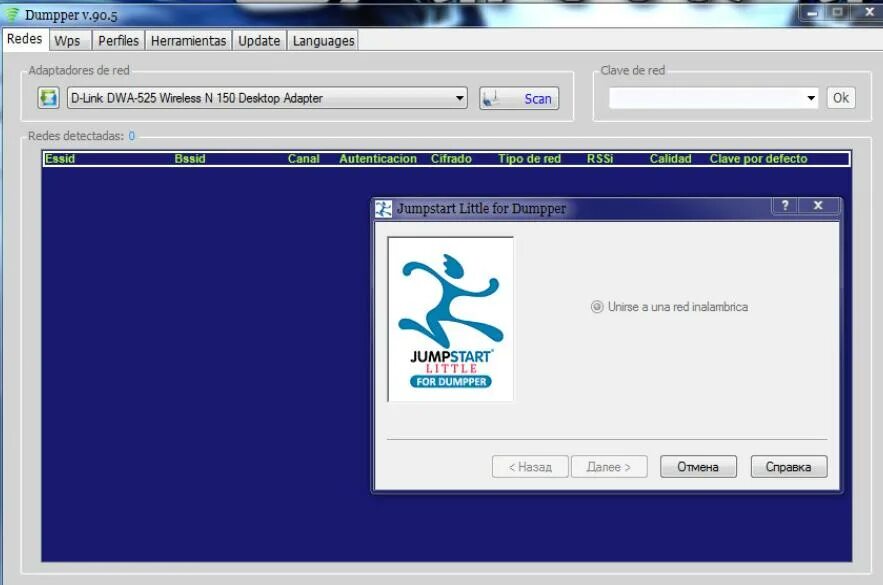Minimize the Dumpper window
883x585 pixels.
(x=812, y=12)
